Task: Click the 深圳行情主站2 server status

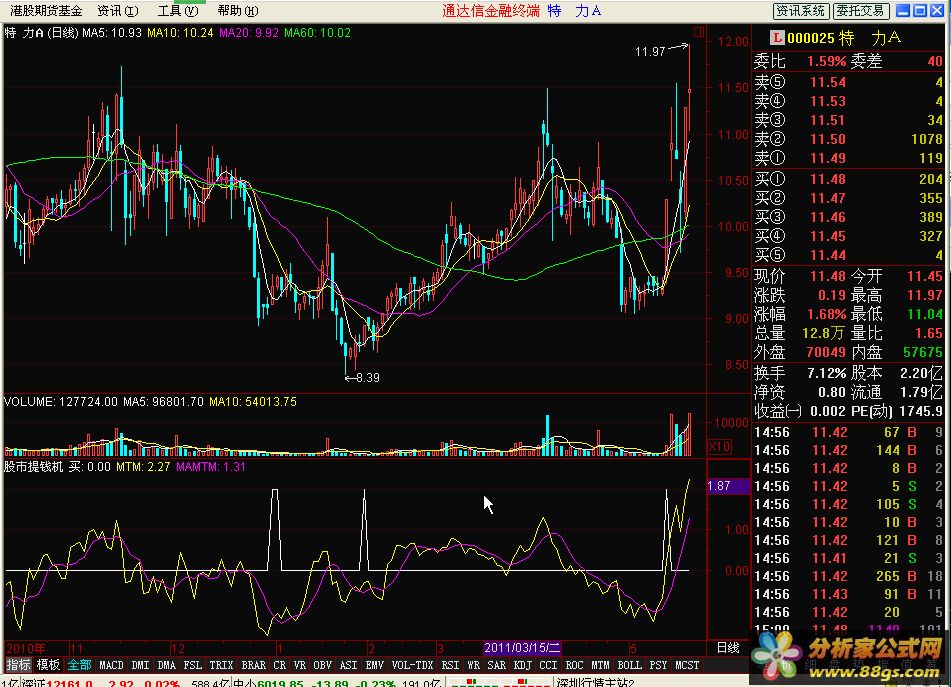Action: (x=594, y=683)
